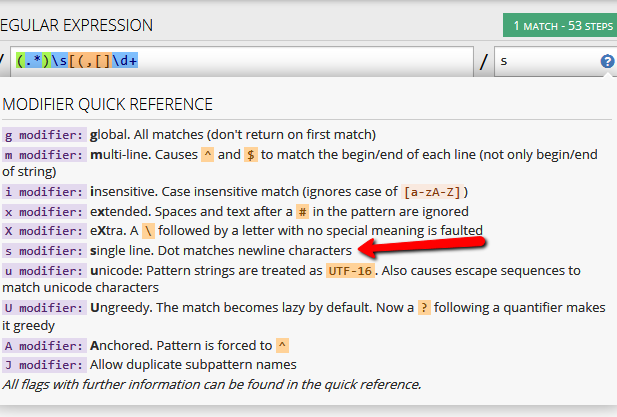Click the quick reference italic footer text
This screenshot has height=417, width=617.
tap(212, 384)
